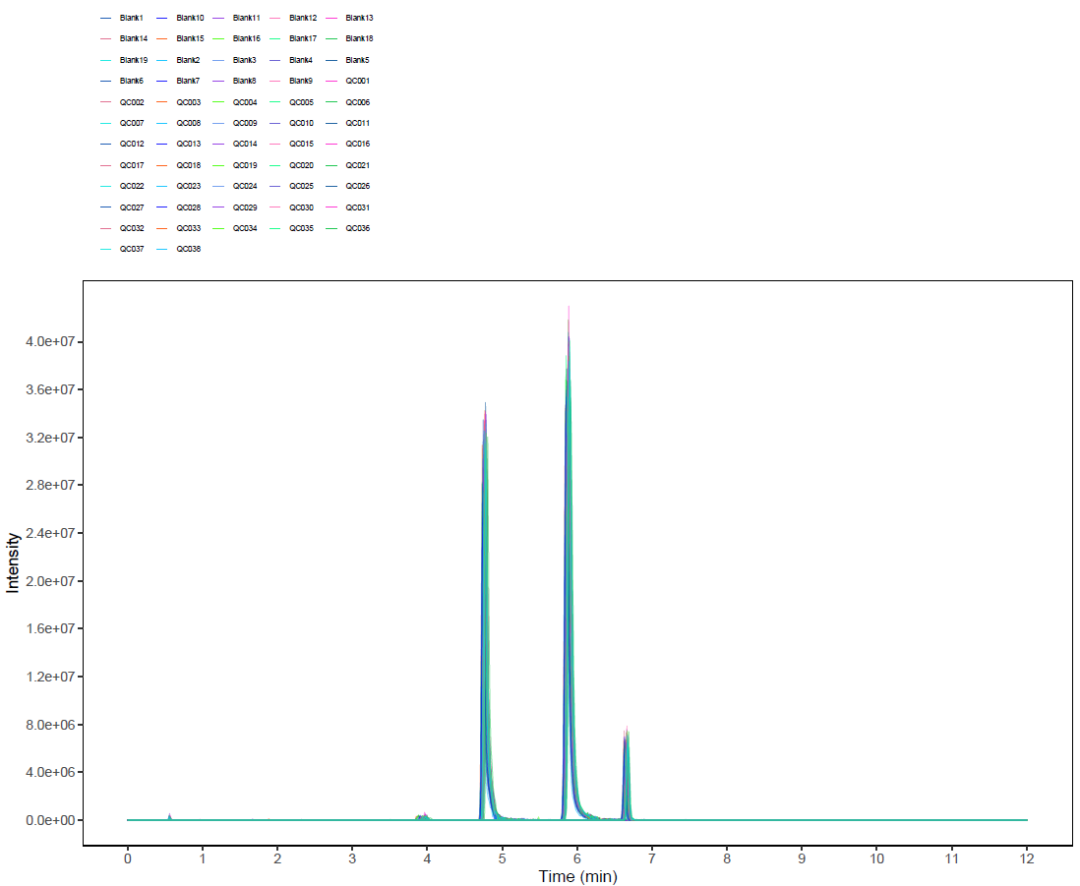This screenshot has height=886, width=1080.
Task: Click the orange Blank15 legend line swatch
Action: point(163,39)
